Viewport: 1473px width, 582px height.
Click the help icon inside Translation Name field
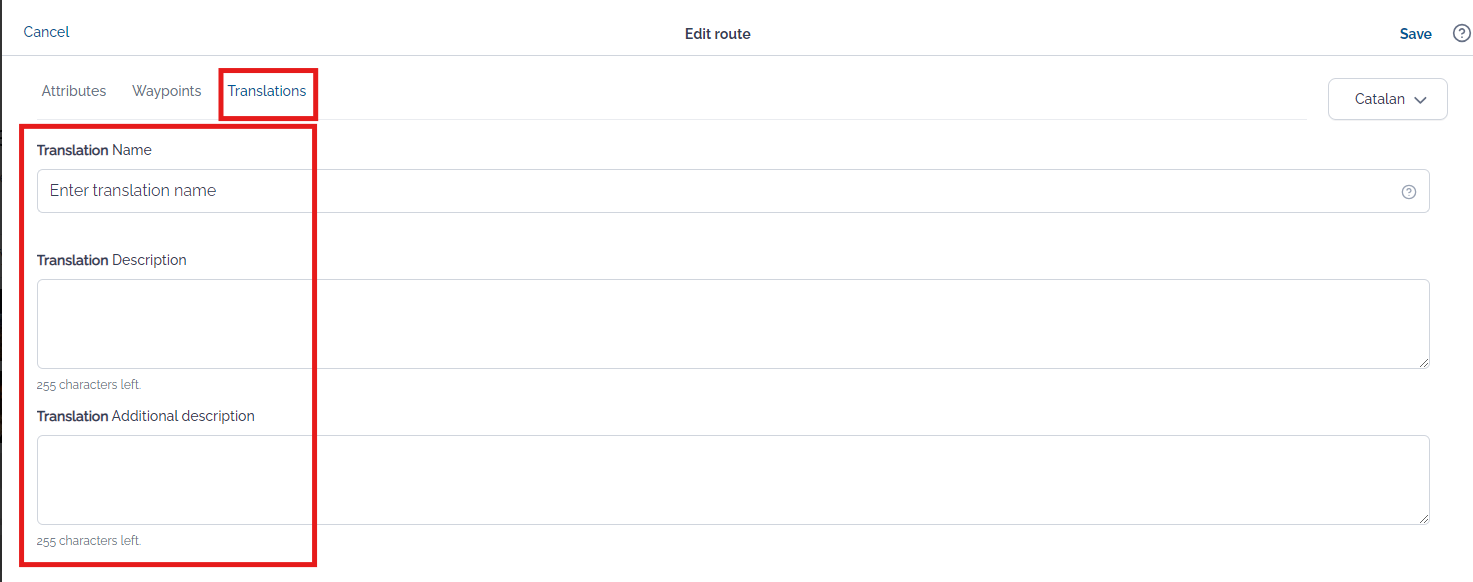click(1409, 192)
